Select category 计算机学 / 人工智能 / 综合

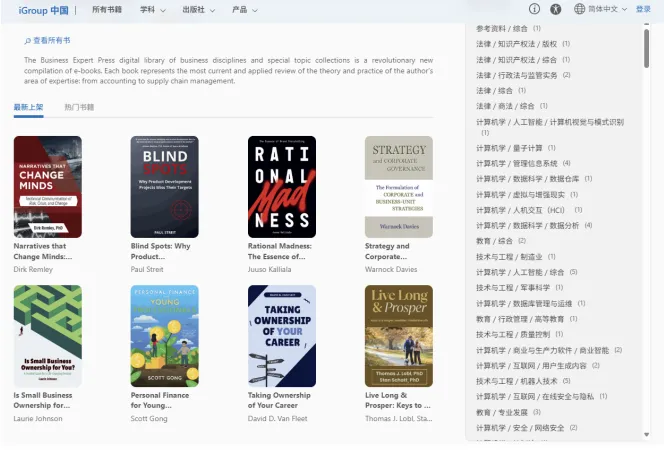526,272
